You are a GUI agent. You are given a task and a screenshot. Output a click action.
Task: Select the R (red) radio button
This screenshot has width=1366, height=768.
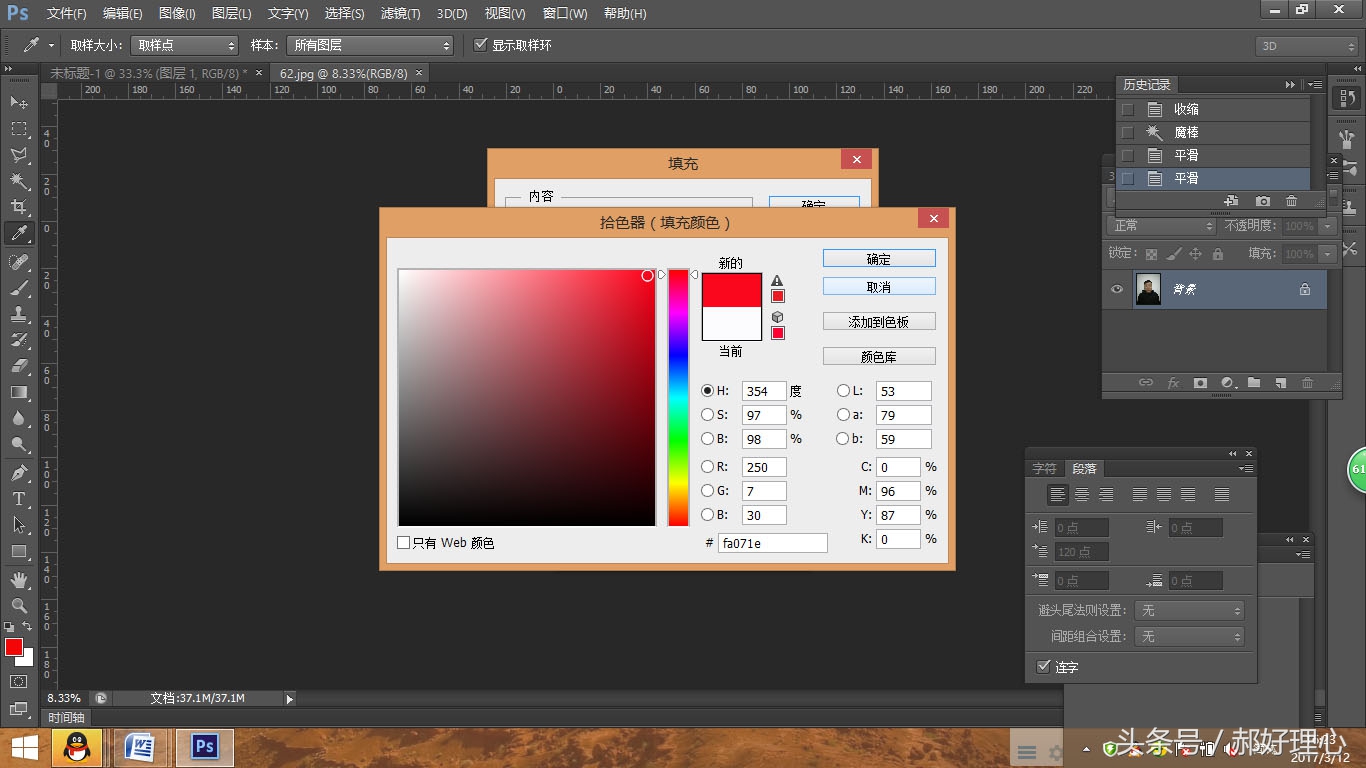[708, 467]
